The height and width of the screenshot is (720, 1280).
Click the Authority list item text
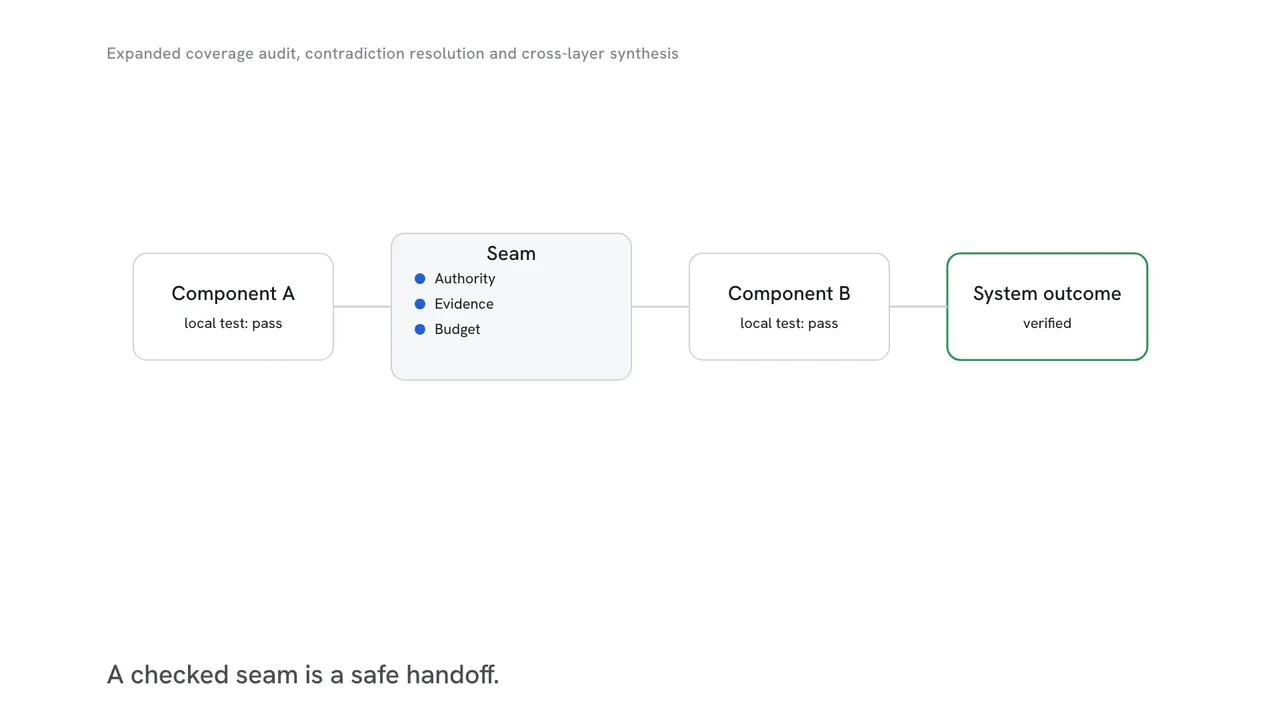(x=465, y=279)
